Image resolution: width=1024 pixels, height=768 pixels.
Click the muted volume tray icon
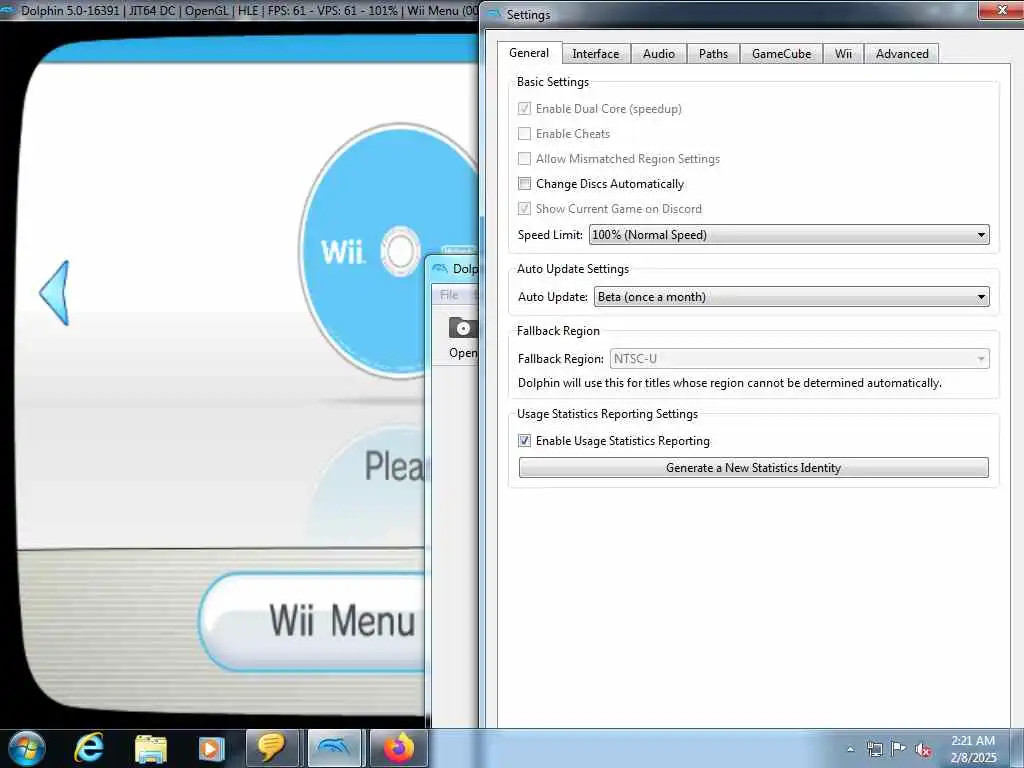tap(923, 750)
